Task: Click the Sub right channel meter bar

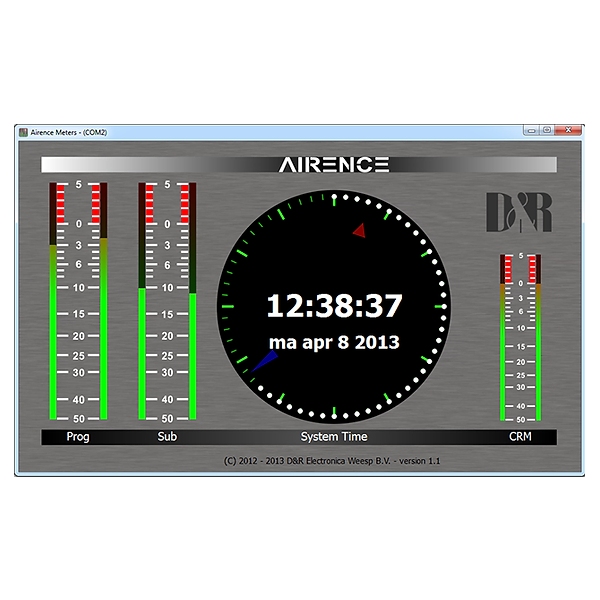Action: pyautogui.click(x=192, y=301)
